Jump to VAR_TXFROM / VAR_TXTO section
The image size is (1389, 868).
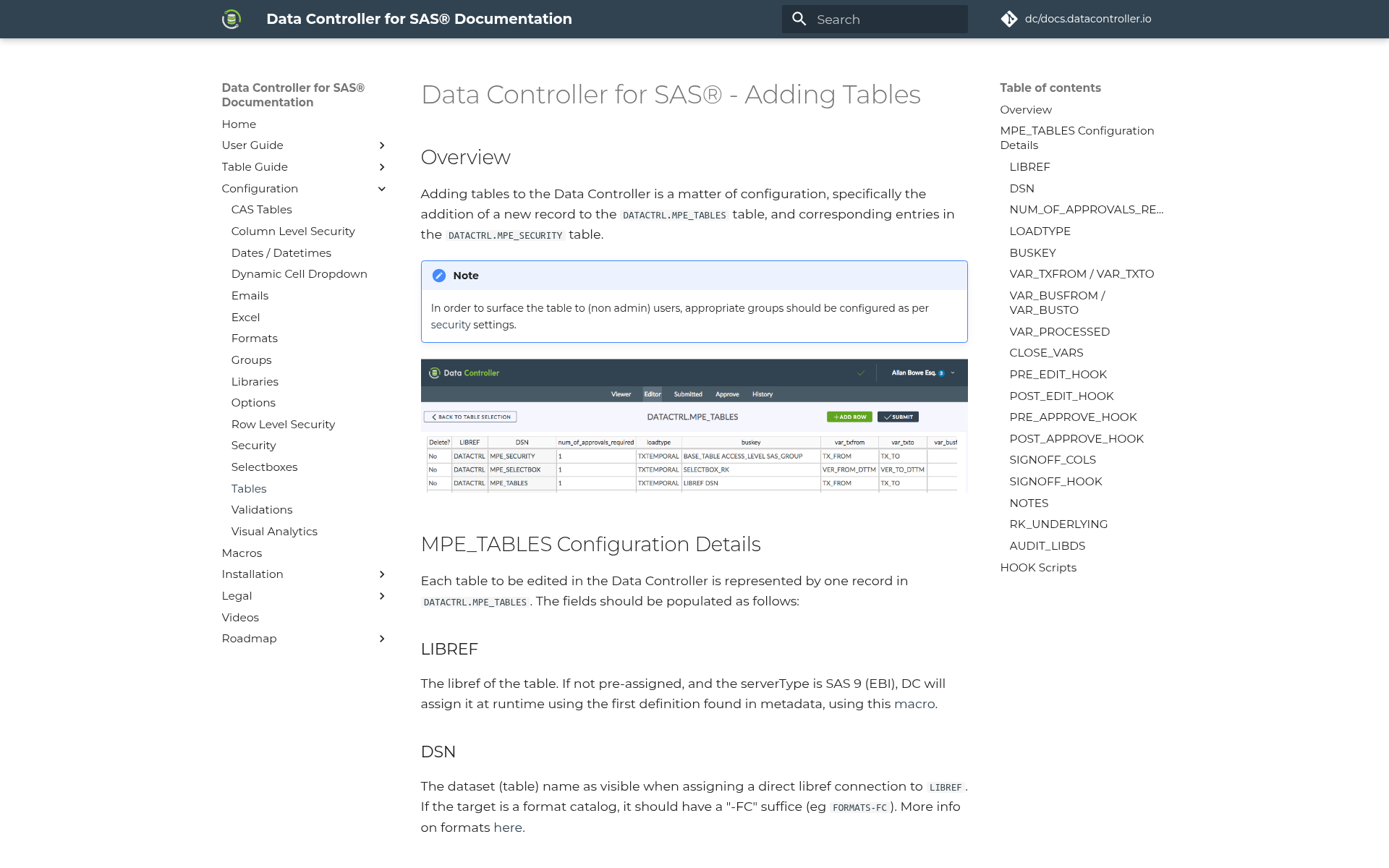[x=1082, y=274]
